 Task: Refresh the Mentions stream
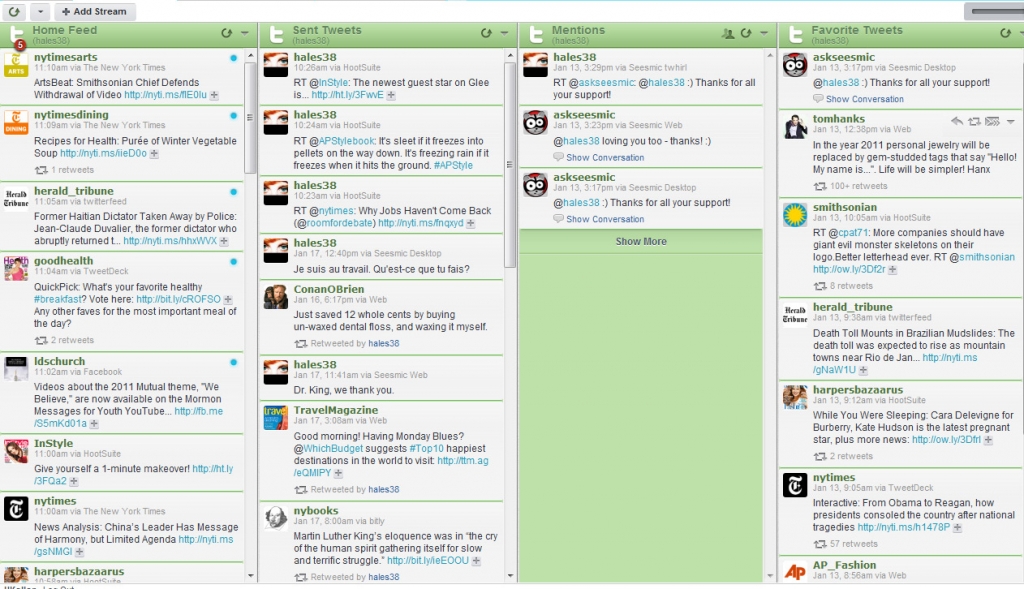click(x=746, y=34)
